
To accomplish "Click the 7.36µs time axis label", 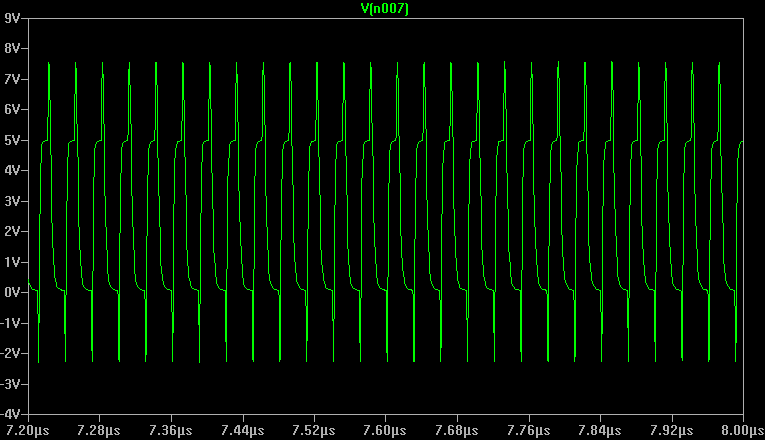I will coord(171,430).
